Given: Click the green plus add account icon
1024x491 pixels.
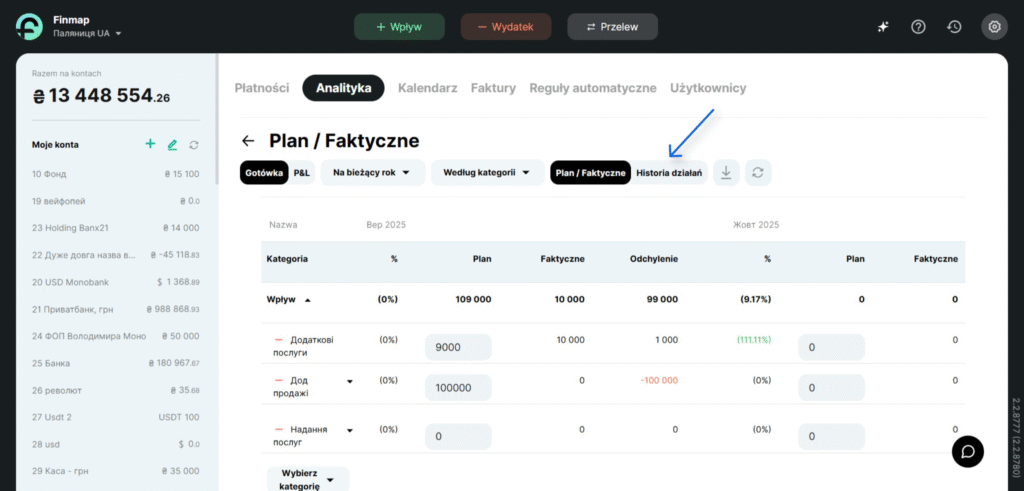Looking at the screenshot, I should click(x=150, y=144).
